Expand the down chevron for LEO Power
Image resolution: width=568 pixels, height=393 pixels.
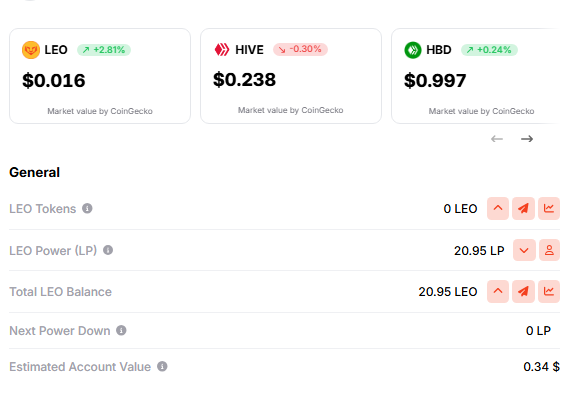pos(524,250)
